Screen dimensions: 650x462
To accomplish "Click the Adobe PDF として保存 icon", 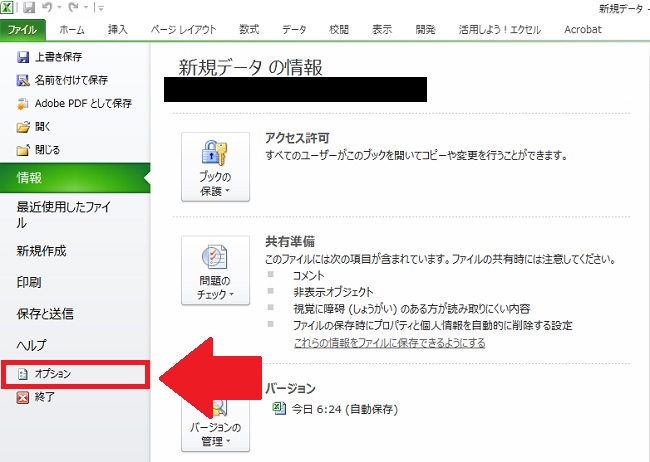I will pyautogui.click(x=23, y=103).
